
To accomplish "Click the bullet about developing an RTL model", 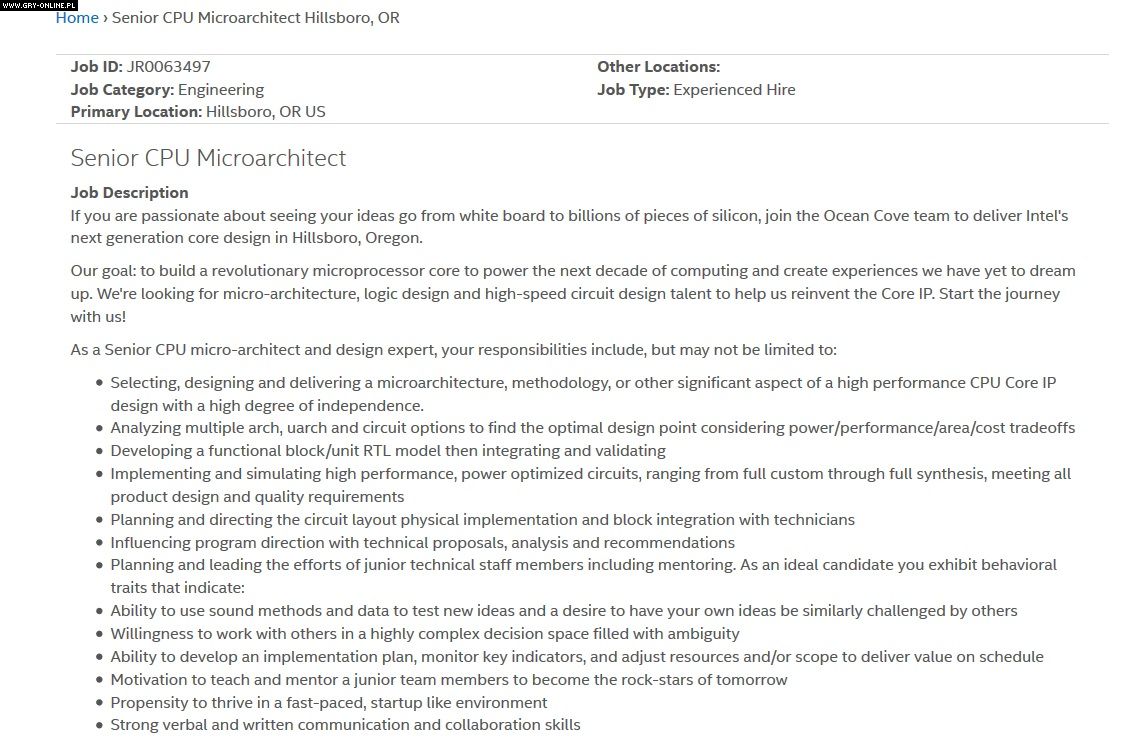I will 388,451.
